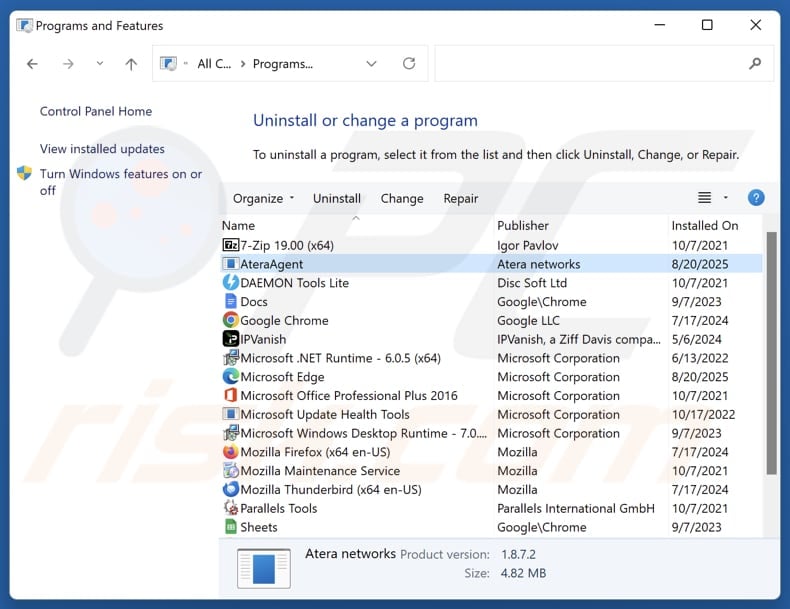Click Uninstall in the toolbar
This screenshot has height=609, width=790.
tap(337, 198)
